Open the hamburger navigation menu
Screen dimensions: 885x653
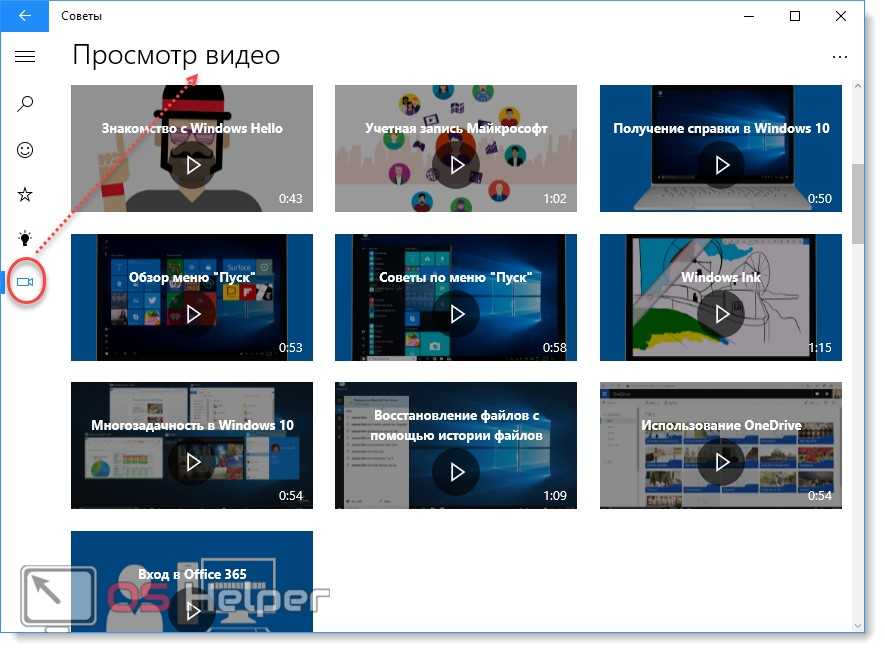(25, 57)
